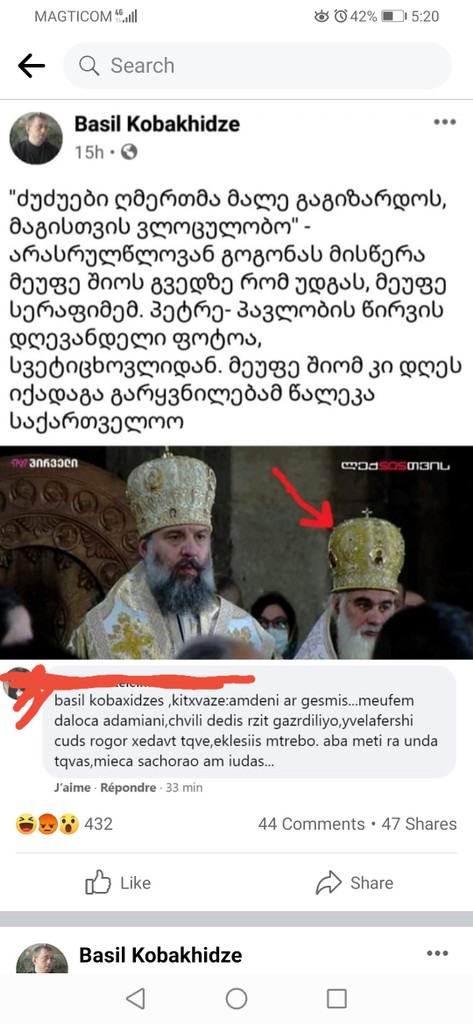Open the 432 reactions count
This screenshot has width=473, height=1024.
click(98, 824)
